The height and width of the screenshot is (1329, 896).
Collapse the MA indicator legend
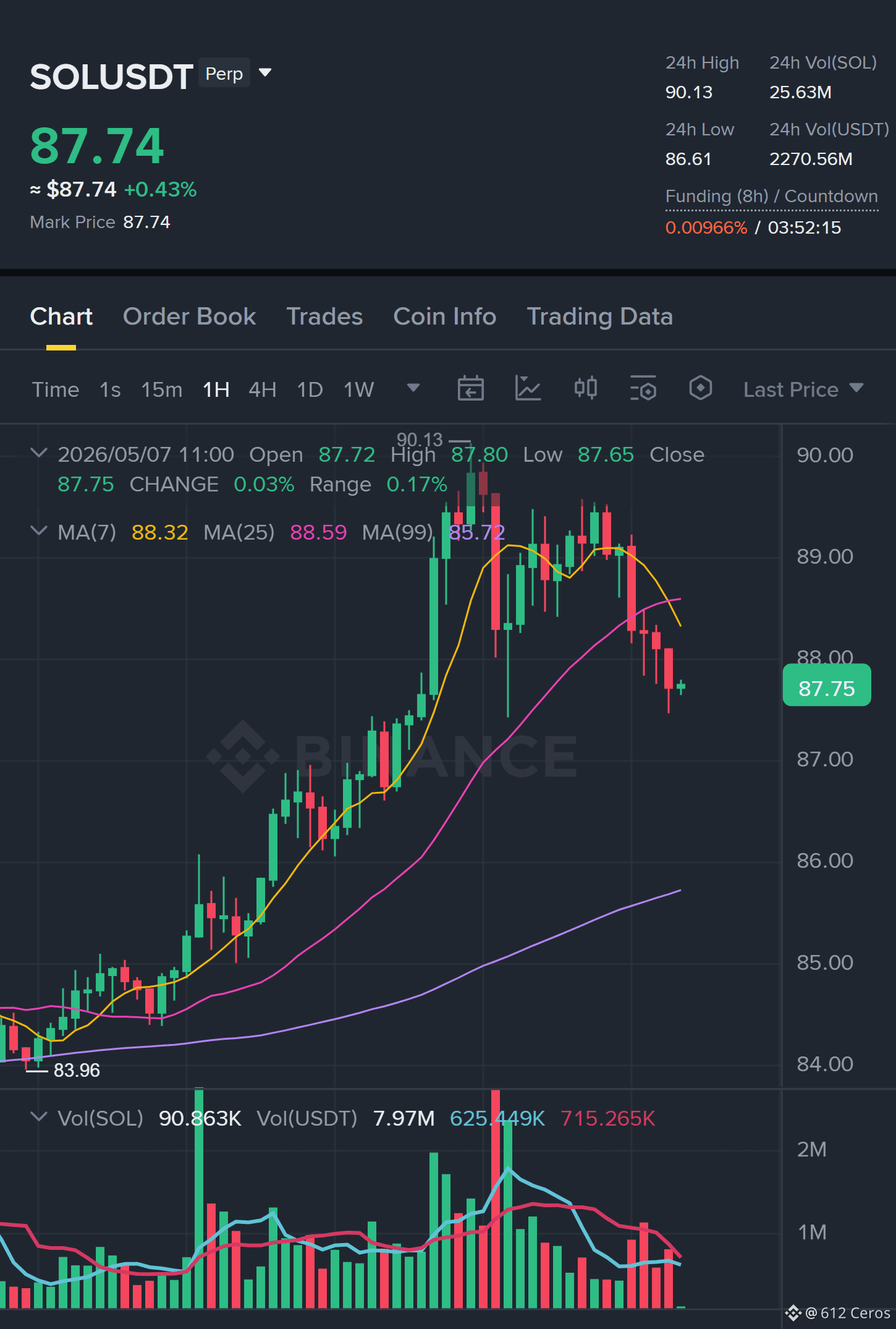click(x=39, y=530)
